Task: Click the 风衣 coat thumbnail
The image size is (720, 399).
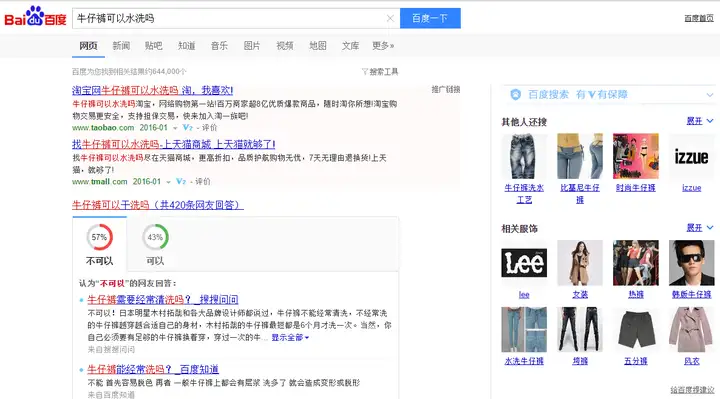Action: click(x=692, y=330)
